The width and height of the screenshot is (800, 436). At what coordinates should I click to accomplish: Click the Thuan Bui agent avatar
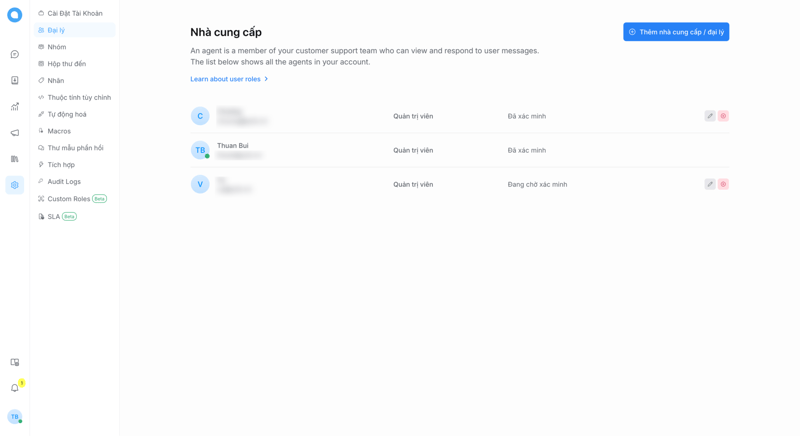click(200, 150)
